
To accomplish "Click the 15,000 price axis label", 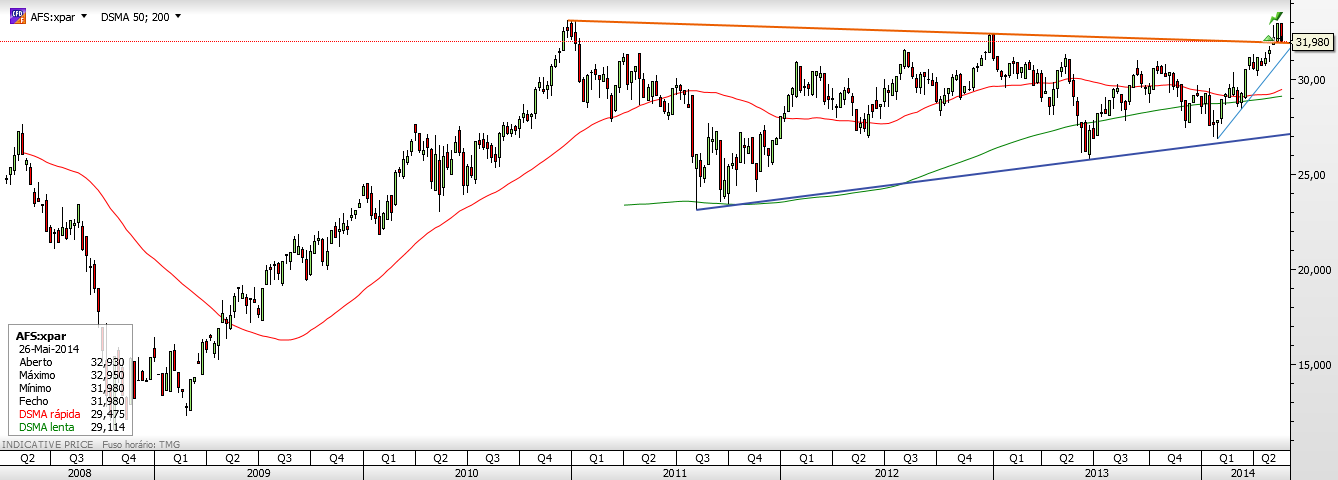I will click(1314, 364).
